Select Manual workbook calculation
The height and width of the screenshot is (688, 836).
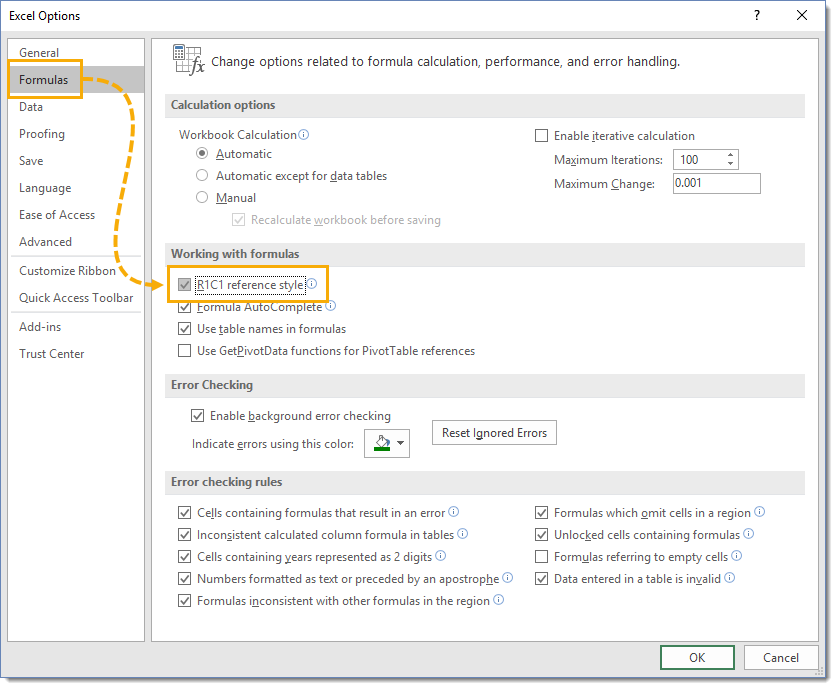202,197
